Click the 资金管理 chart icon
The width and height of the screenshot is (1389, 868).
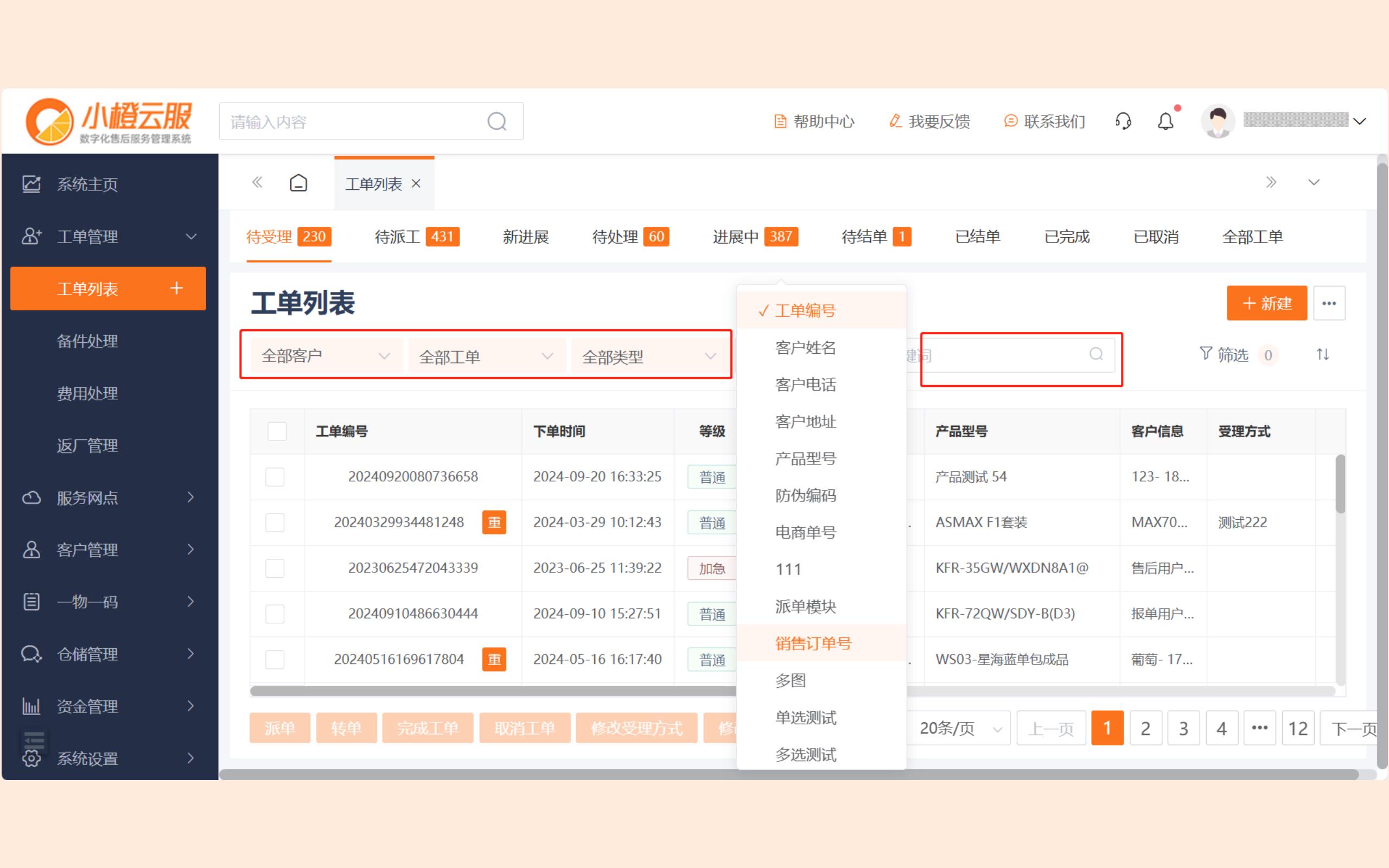(x=31, y=706)
